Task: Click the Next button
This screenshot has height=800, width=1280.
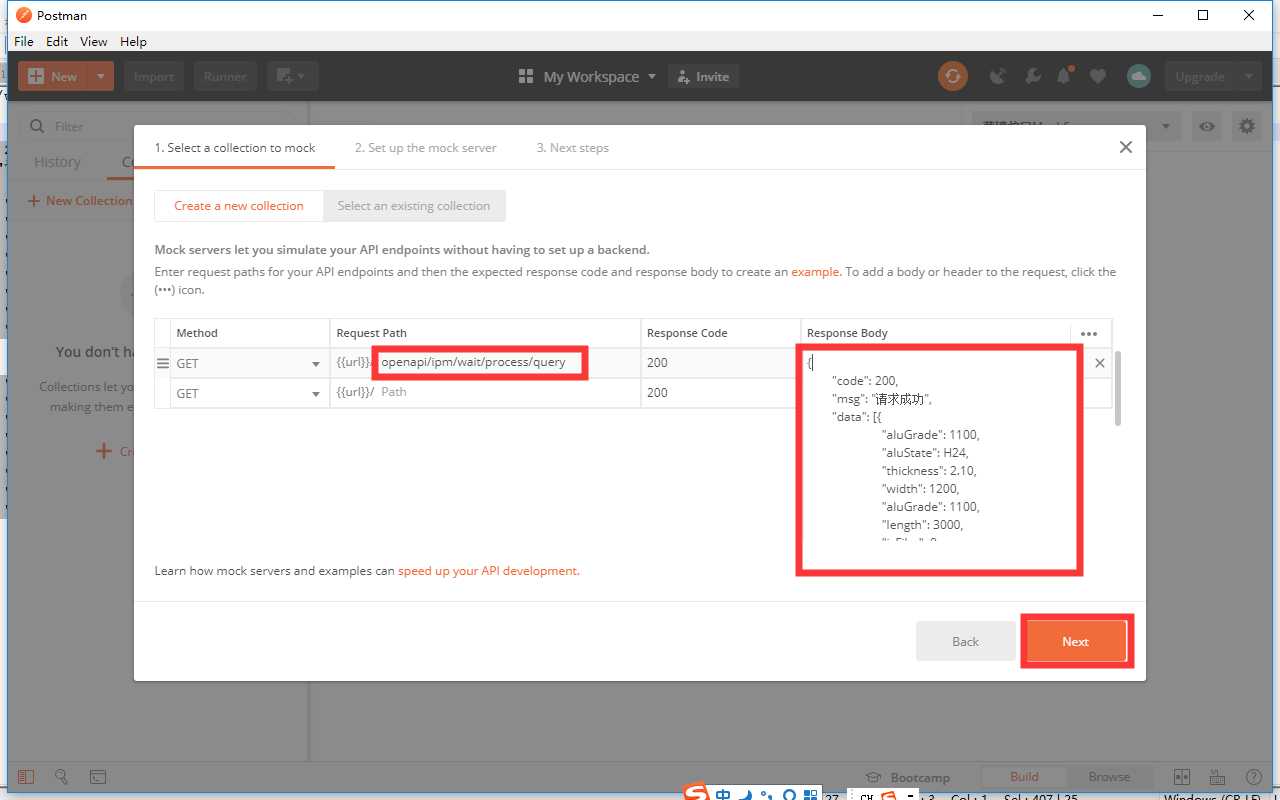Action: (1075, 641)
